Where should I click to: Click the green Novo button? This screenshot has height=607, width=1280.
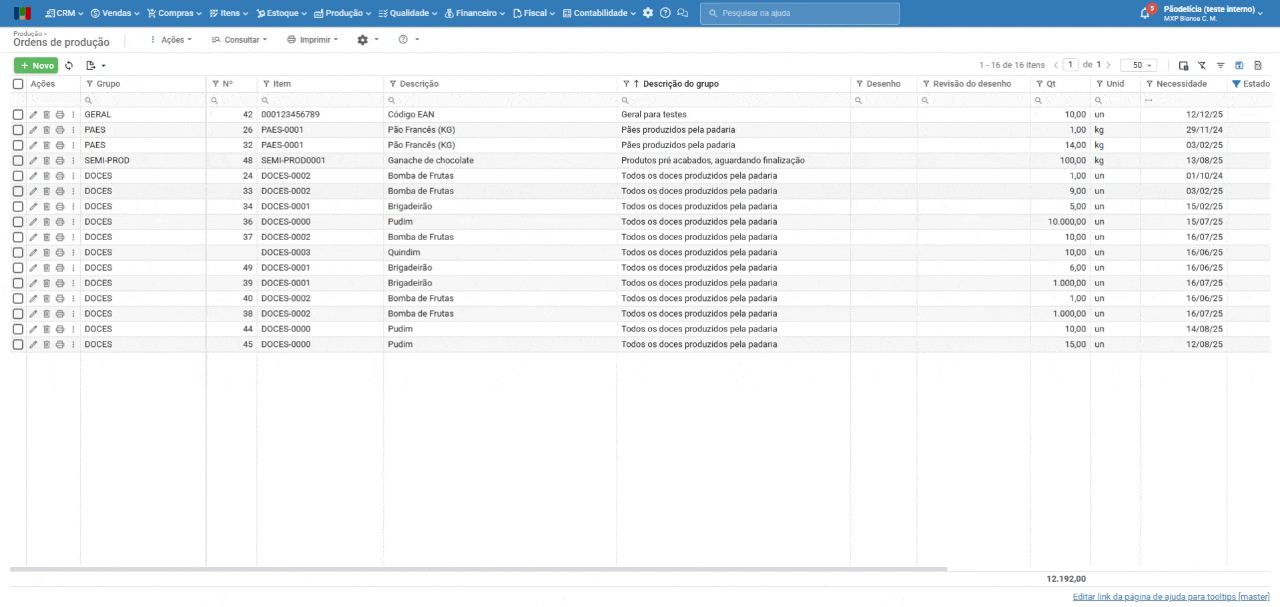(36, 65)
